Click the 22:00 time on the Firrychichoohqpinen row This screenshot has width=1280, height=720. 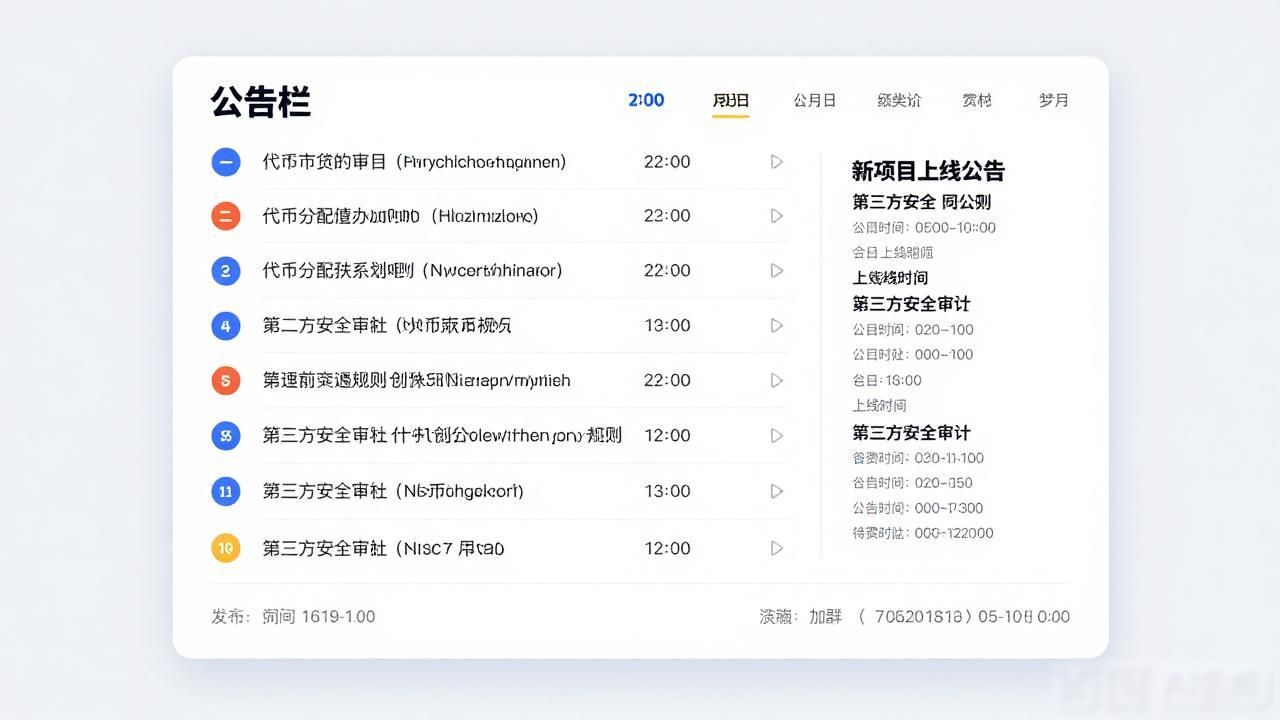667,162
